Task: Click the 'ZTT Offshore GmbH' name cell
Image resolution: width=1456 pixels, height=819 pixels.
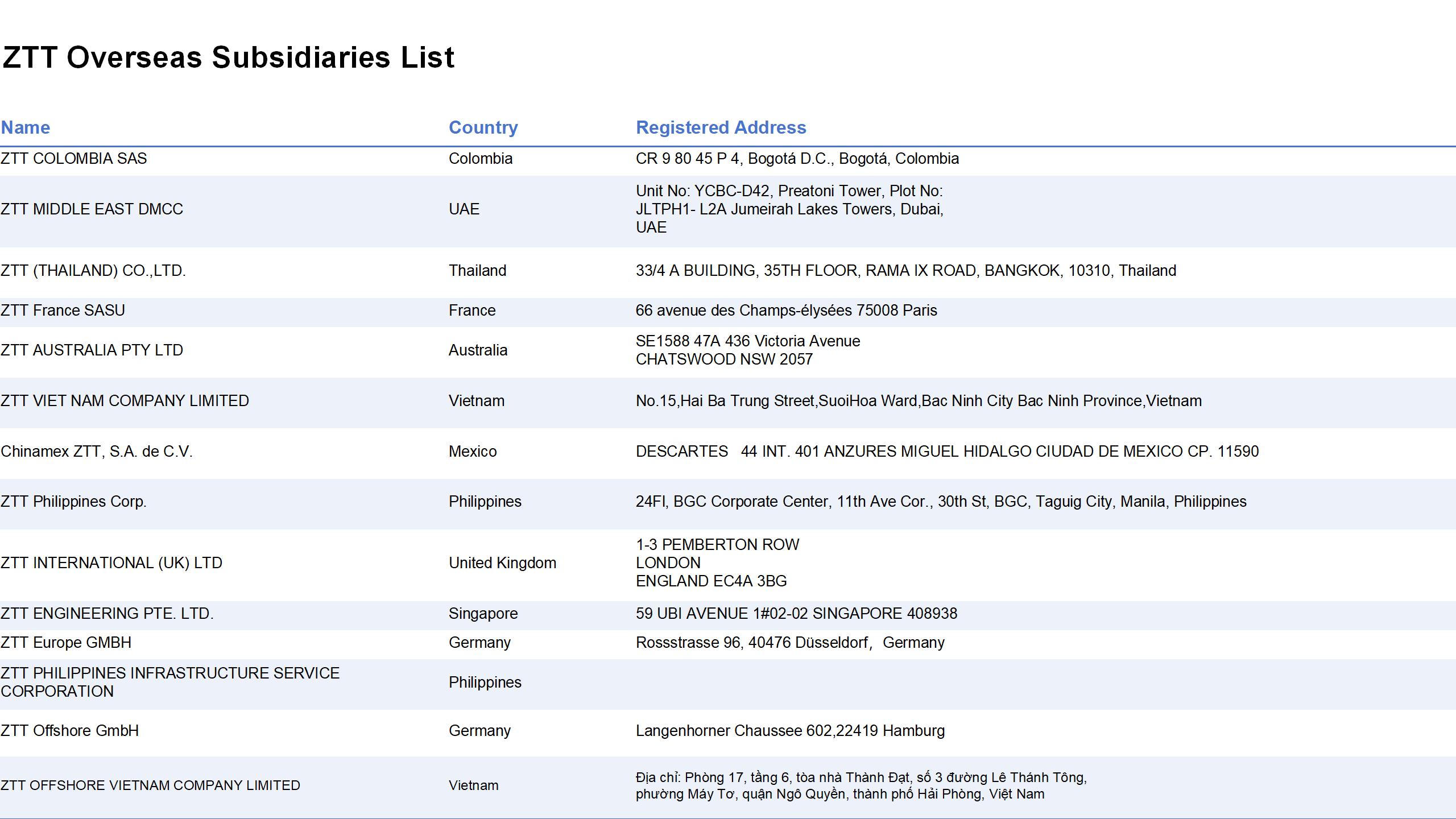Action: pos(70,731)
